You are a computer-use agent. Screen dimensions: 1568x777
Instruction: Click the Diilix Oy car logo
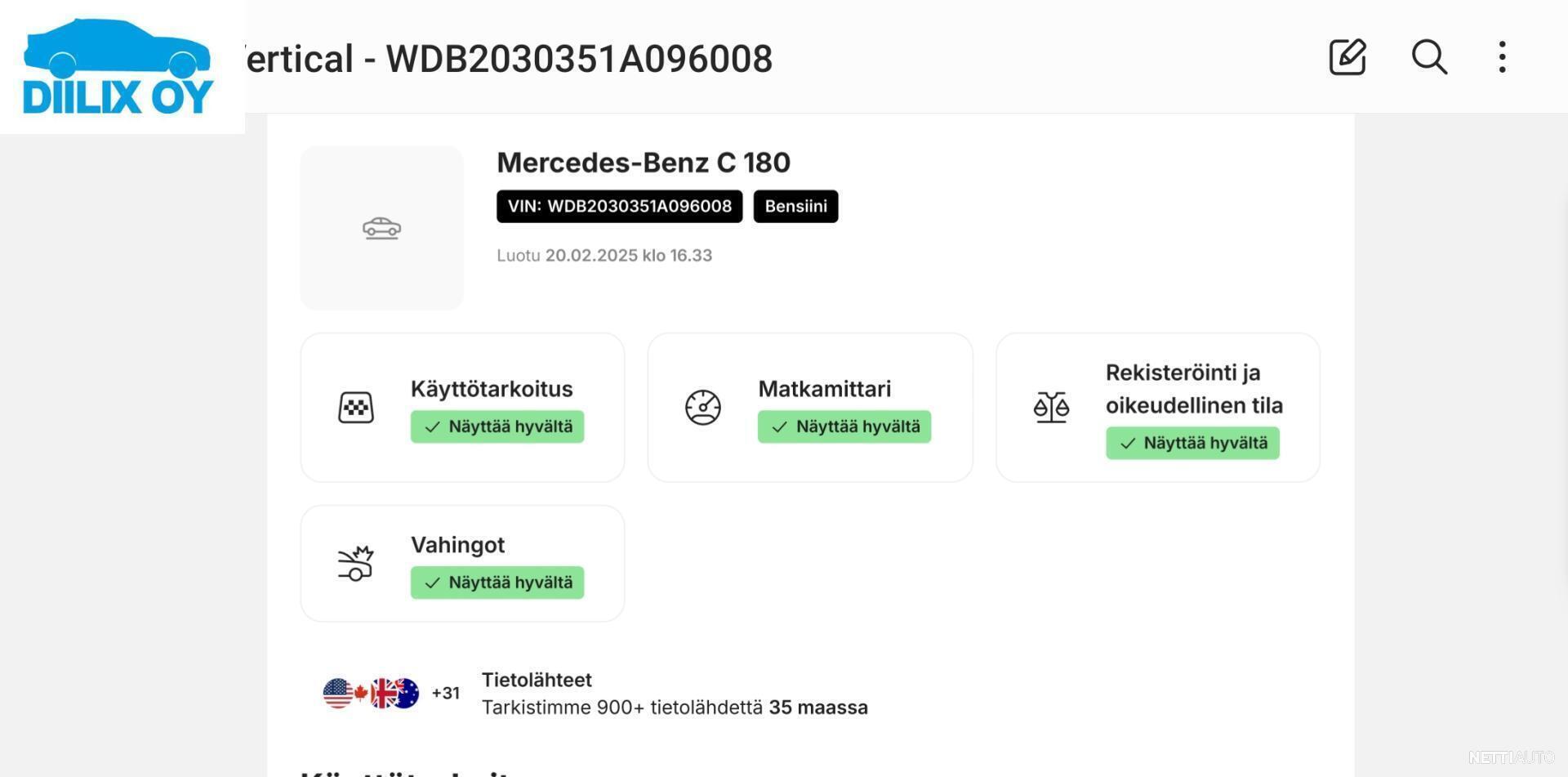click(119, 67)
